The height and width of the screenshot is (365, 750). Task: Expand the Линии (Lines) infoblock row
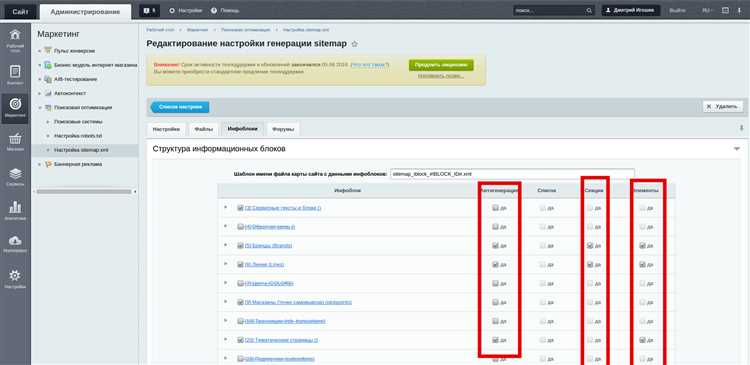[x=225, y=264]
